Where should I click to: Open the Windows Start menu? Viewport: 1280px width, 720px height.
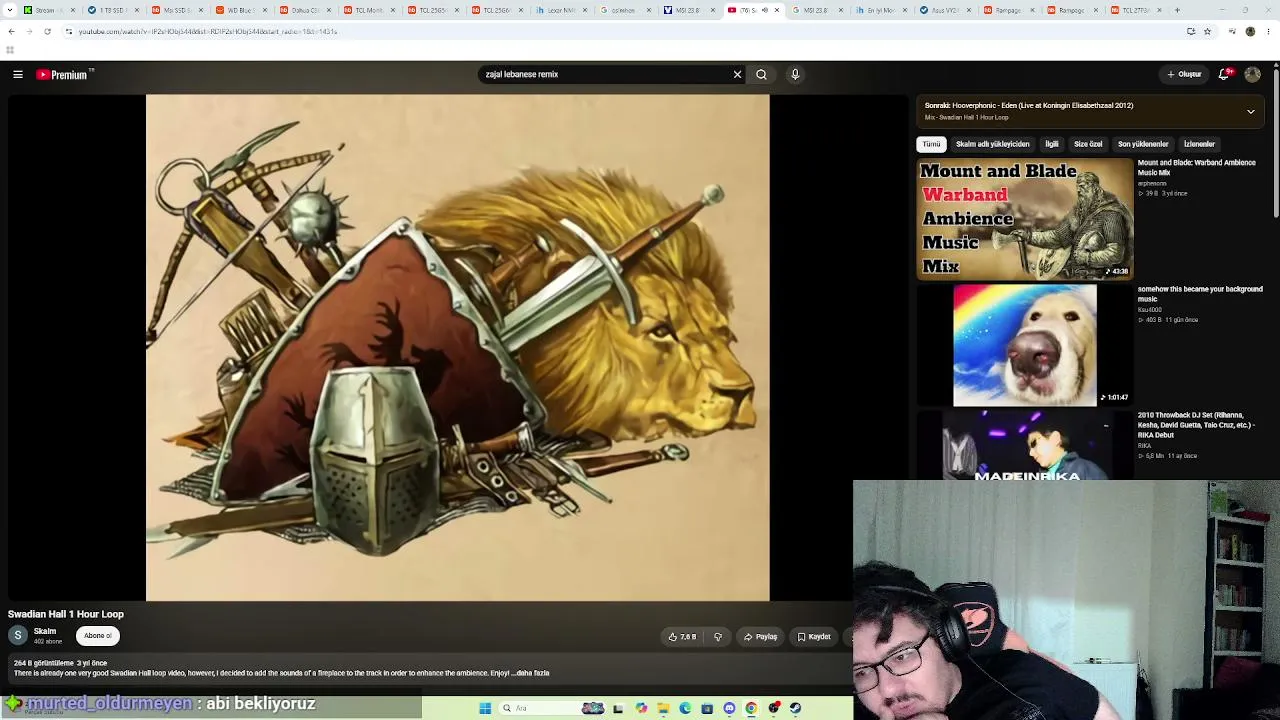(x=485, y=708)
